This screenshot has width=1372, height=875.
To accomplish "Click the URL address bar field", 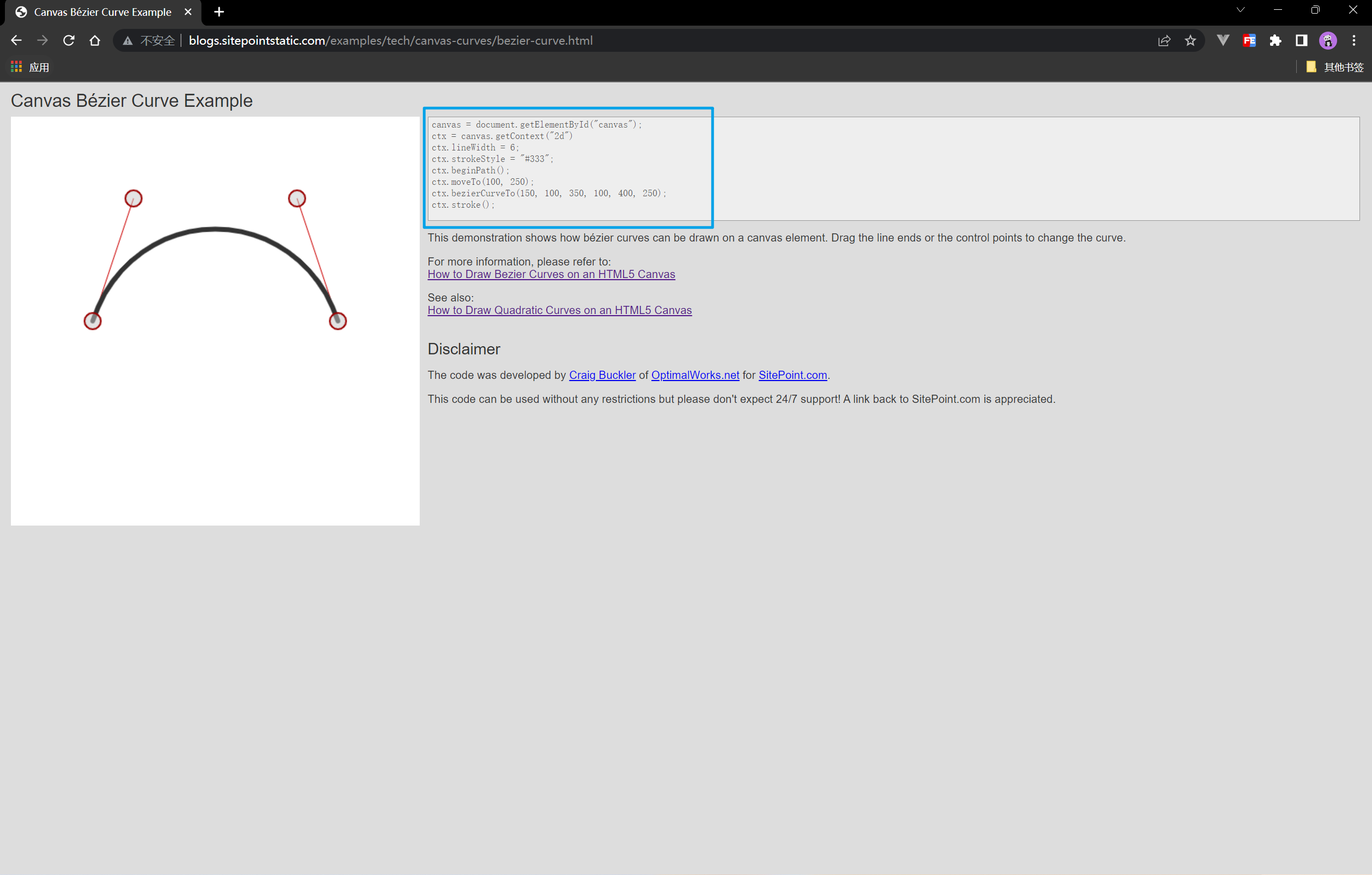I will point(627,40).
